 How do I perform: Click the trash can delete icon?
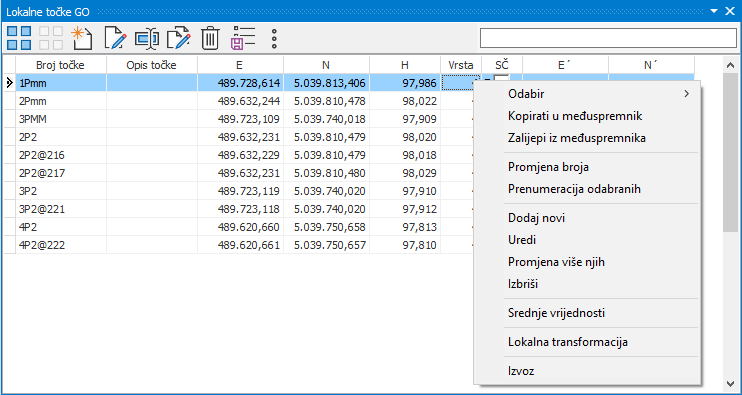[210, 38]
